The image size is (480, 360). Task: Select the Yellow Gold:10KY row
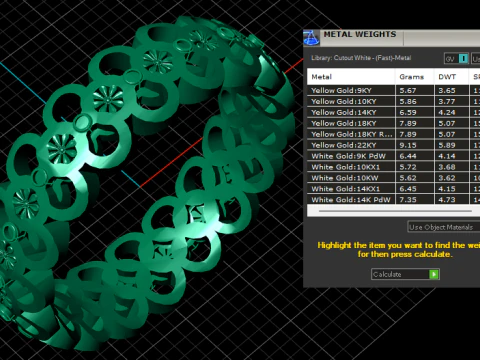tap(393, 101)
